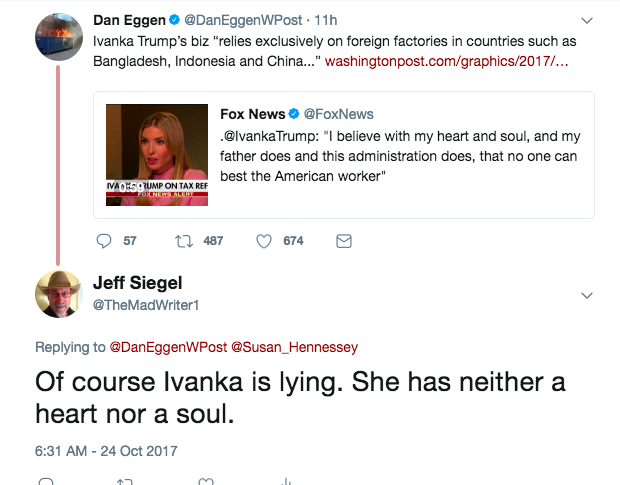Open the 6:31 AM - 24 Oct 2017 timestamp

[x=104, y=450]
